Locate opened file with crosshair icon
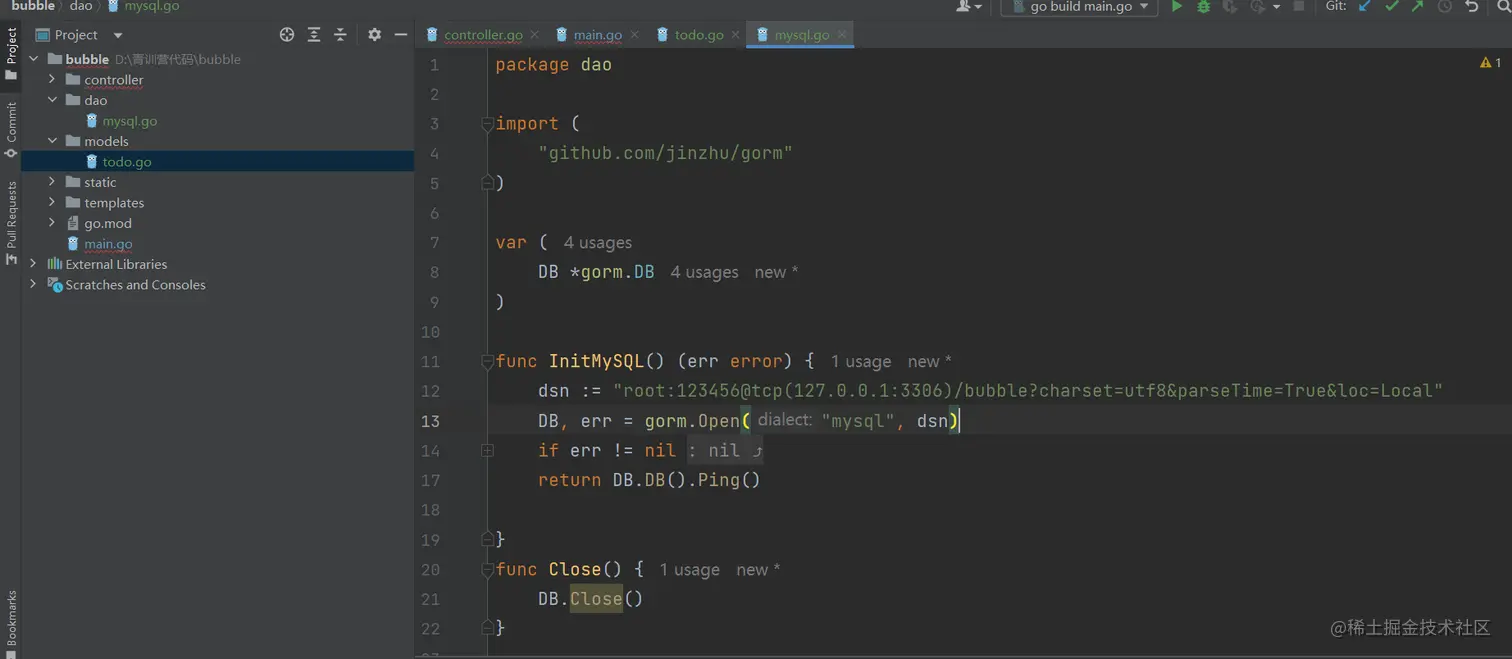The image size is (1512, 659). pyautogui.click(x=287, y=34)
